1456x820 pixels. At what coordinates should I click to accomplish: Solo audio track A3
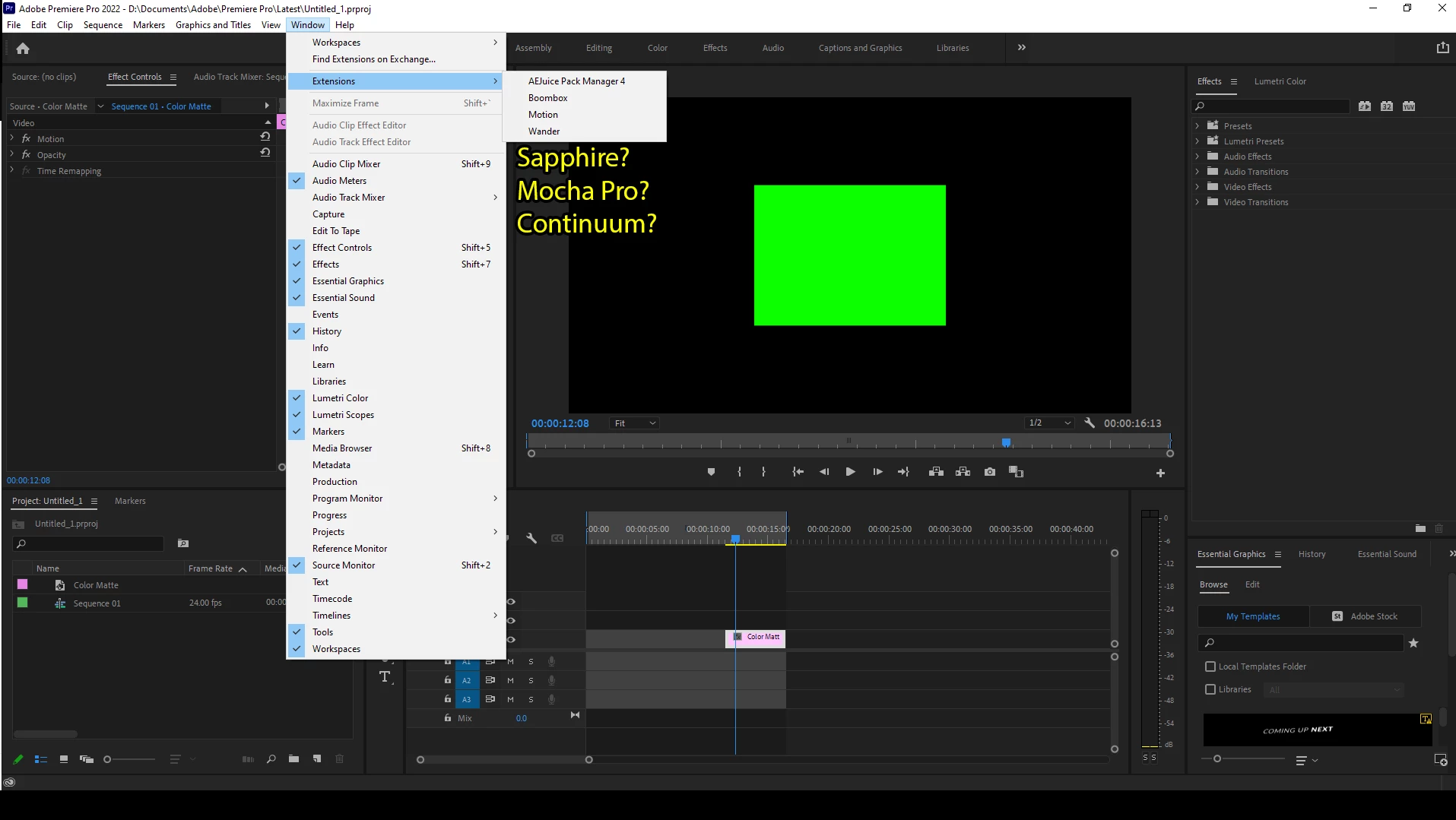click(531, 700)
